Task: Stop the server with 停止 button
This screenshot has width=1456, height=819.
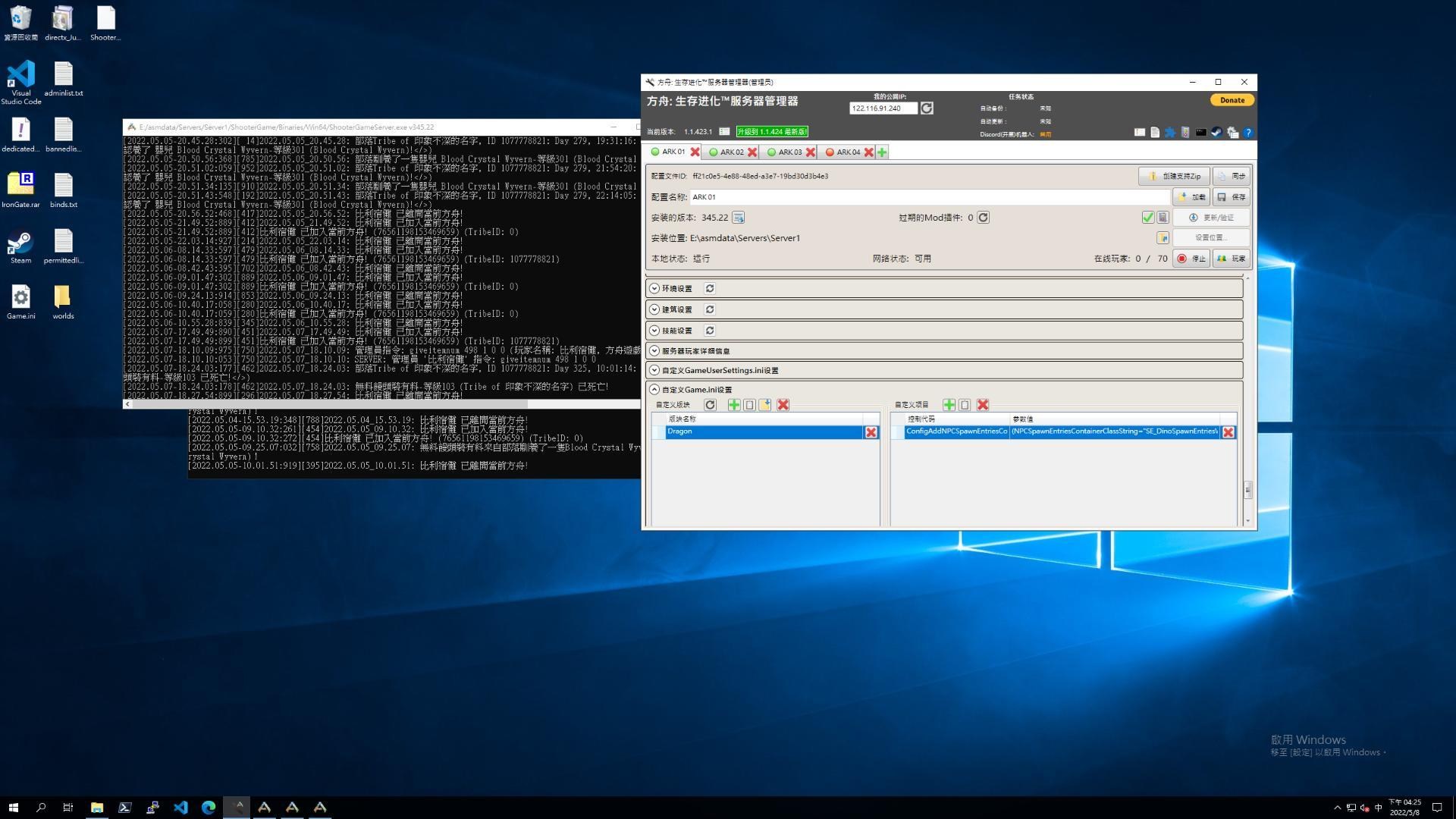Action: pyautogui.click(x=1191, y=259)
